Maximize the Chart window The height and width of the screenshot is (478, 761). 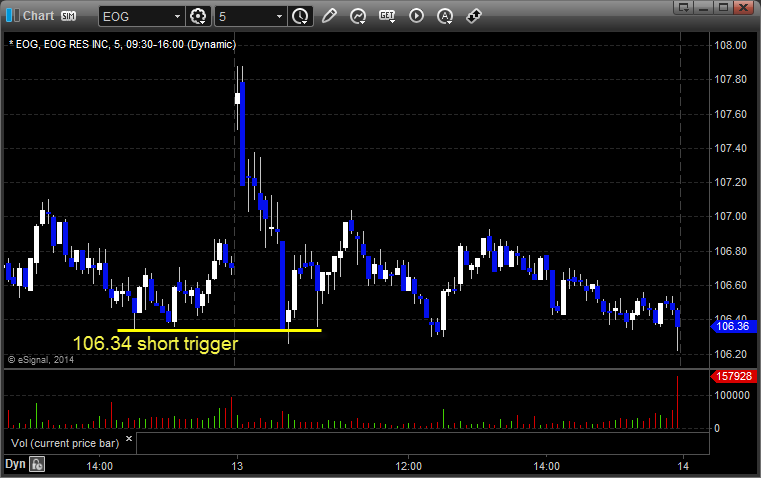point(724,7)
